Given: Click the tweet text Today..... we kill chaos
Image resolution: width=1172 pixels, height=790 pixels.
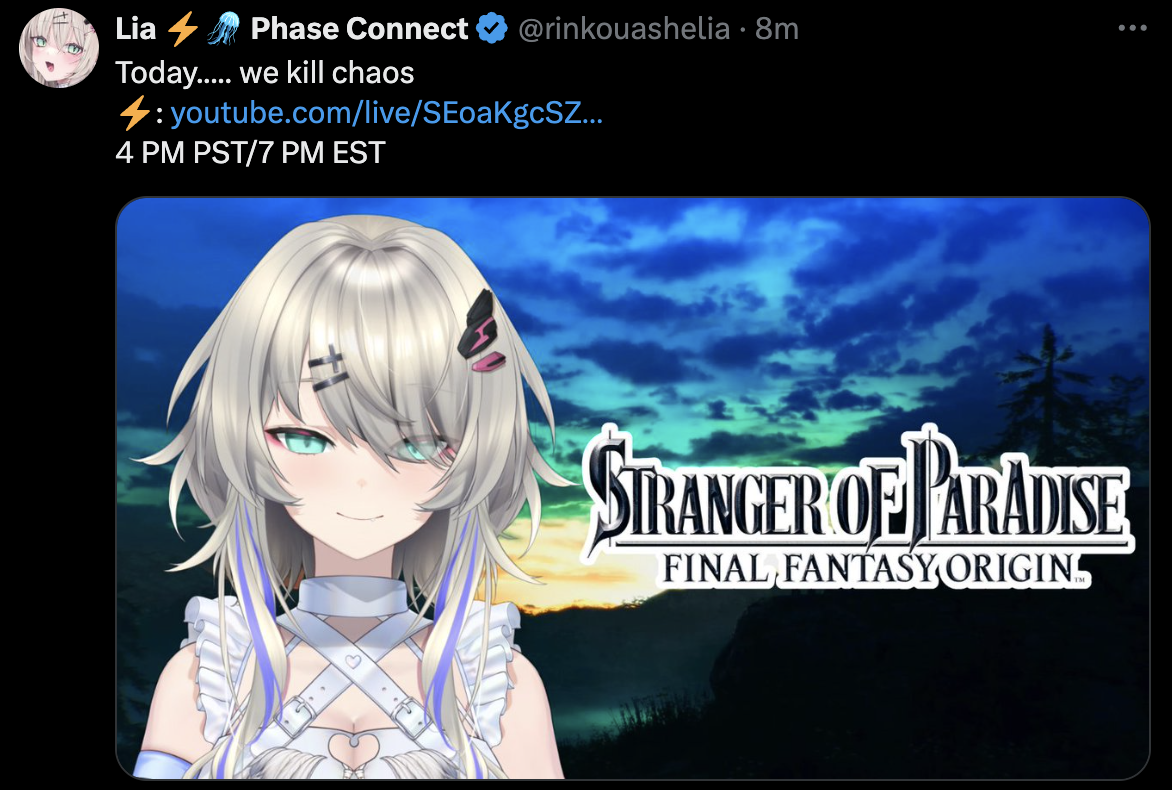Looking at the screenshot, I should pos(265,72).
